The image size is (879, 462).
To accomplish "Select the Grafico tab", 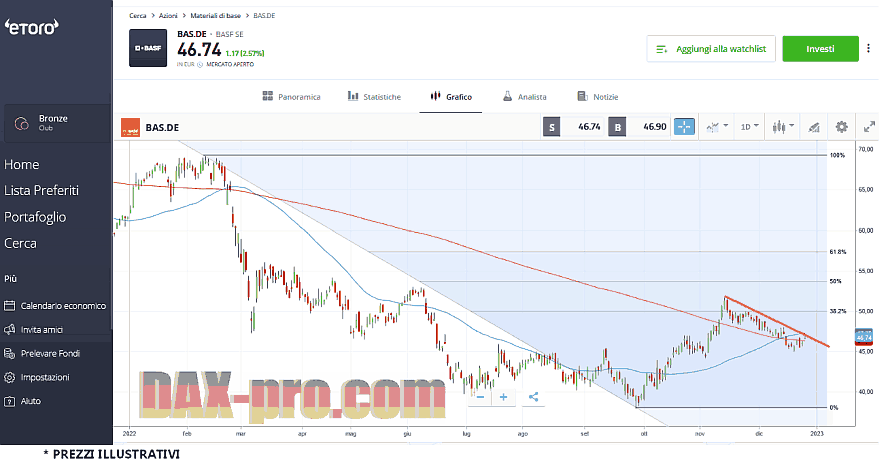I will [451, 96].
